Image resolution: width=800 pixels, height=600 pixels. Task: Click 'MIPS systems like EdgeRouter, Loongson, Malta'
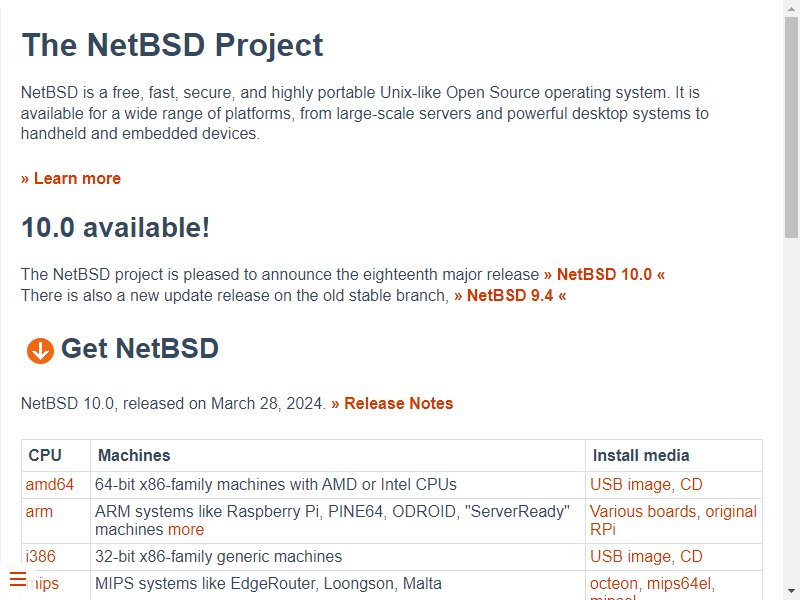pos(268,583)
